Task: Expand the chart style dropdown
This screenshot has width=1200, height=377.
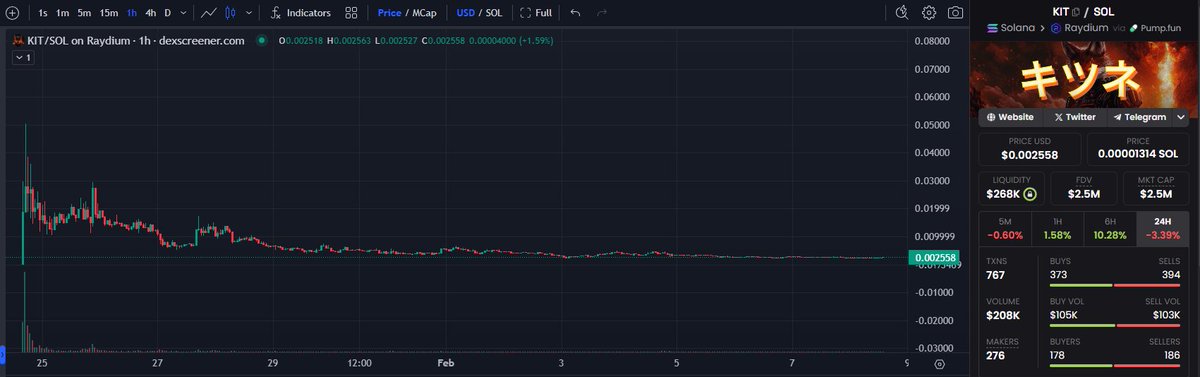Action: coord(249,13)
